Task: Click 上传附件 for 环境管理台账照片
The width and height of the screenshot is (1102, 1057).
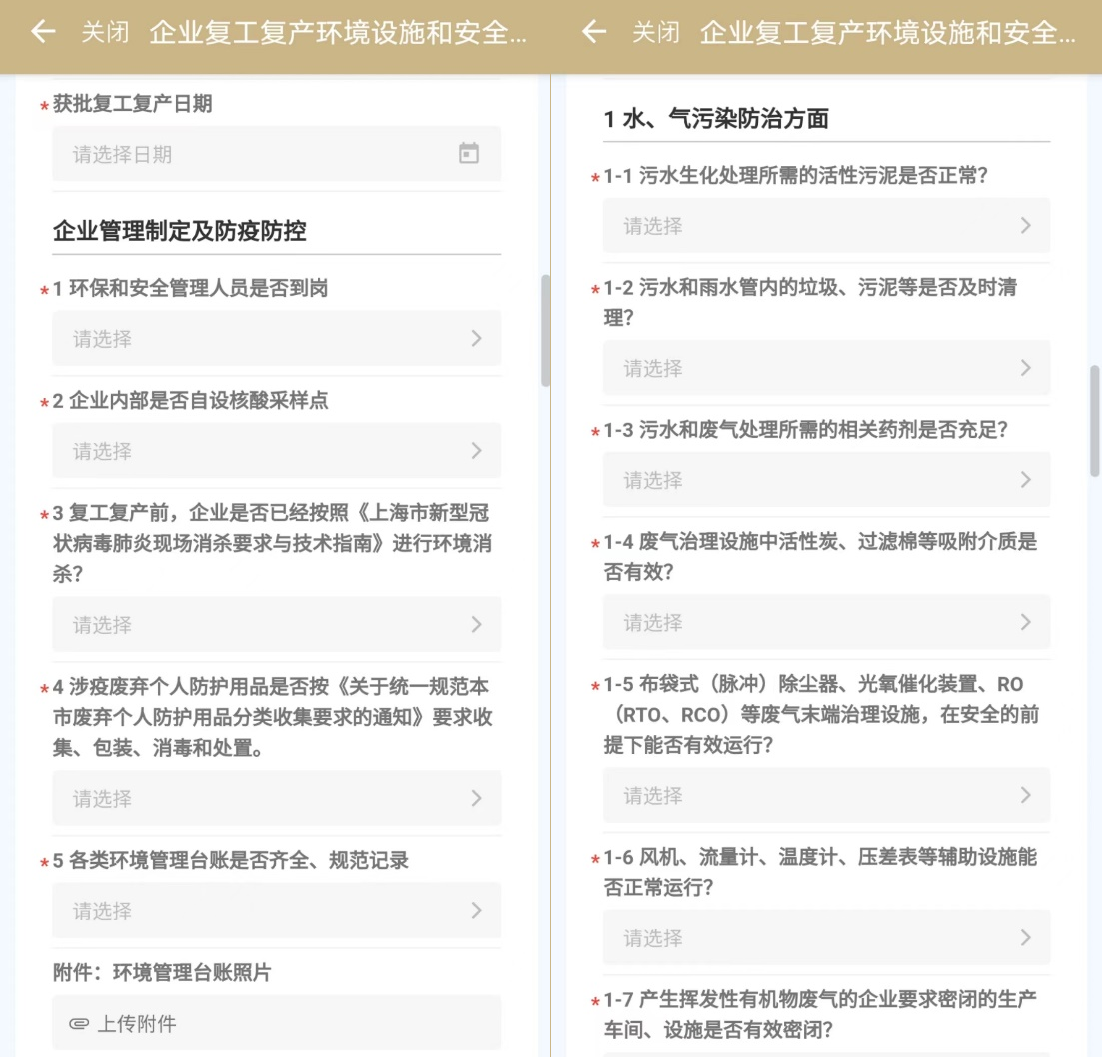Action: click(x=276, y=1023)
